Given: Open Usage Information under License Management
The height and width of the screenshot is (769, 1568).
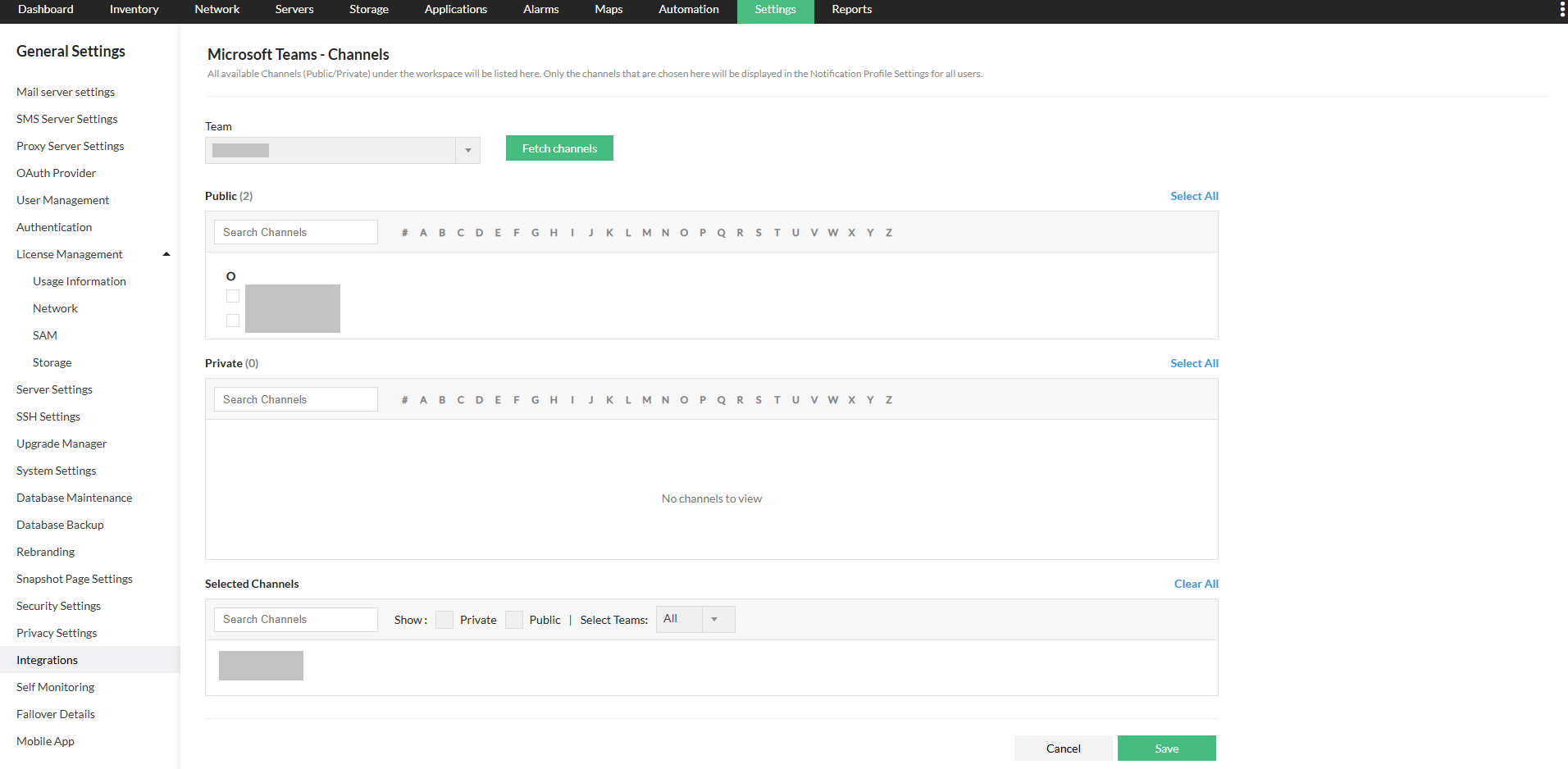Looking at the screenshot, I should click(x=80, y=281).
